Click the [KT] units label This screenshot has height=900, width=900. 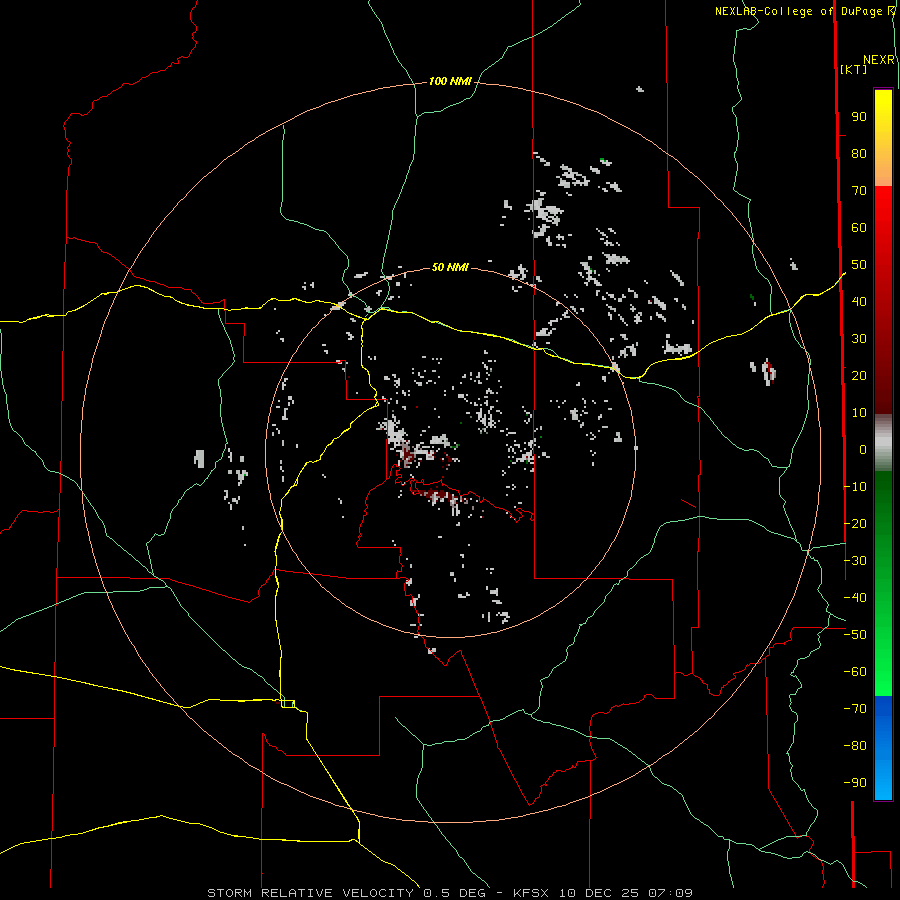pyautogui.click(x=854, y=69)
